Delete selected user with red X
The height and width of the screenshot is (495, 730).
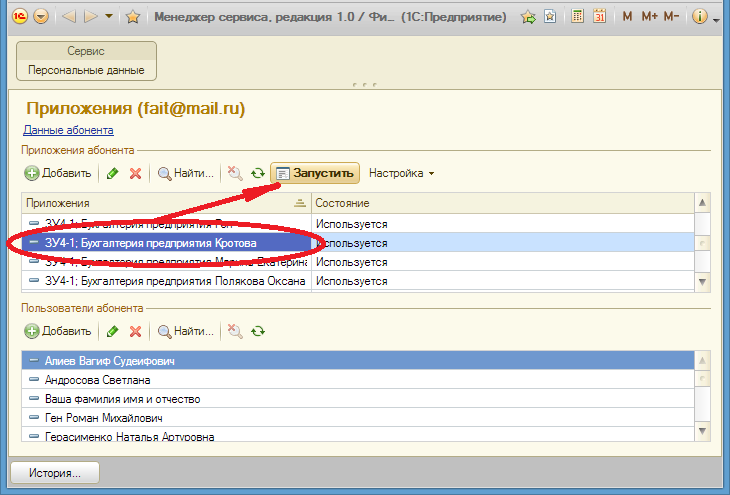(x=135, y=332)
